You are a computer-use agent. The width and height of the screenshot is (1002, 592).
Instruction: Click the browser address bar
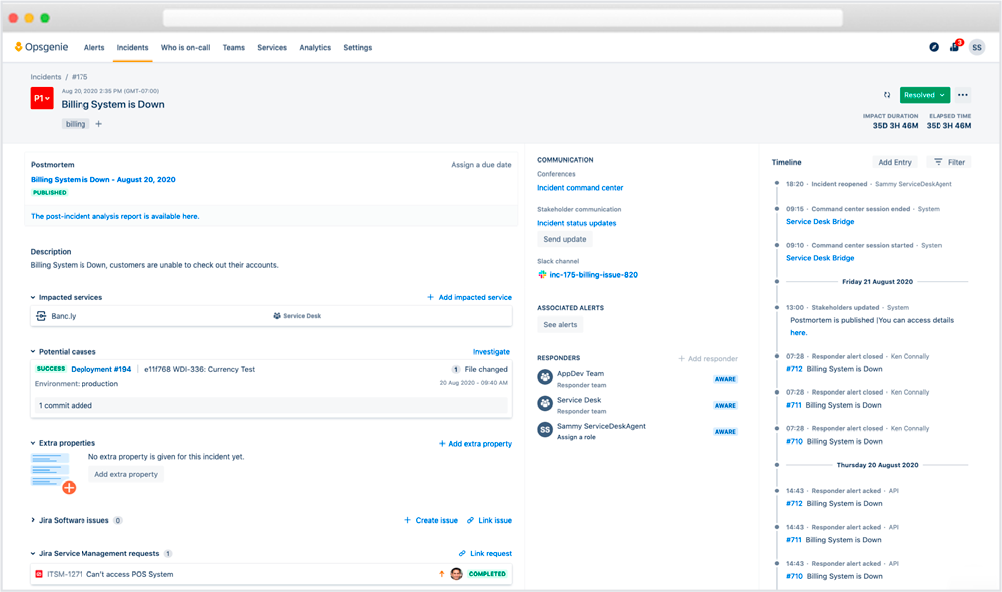(502, 18)
